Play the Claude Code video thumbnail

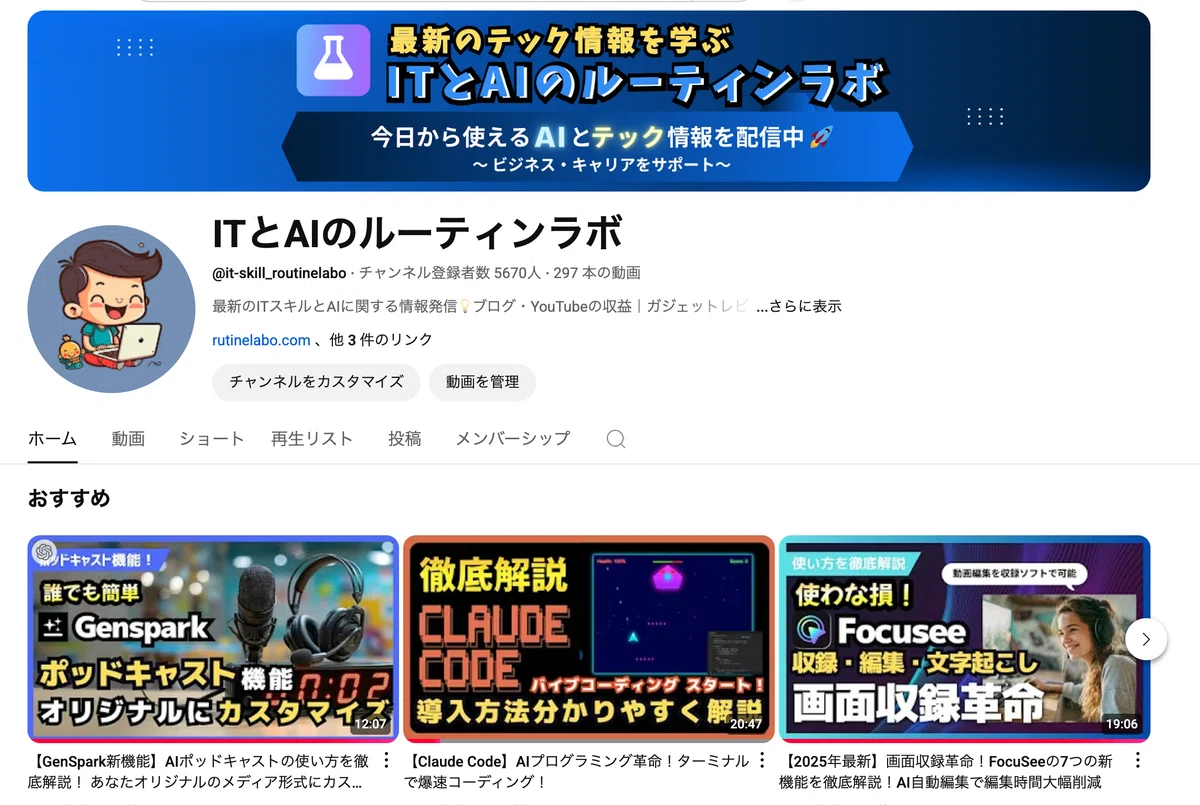click(x=589, y=639)
